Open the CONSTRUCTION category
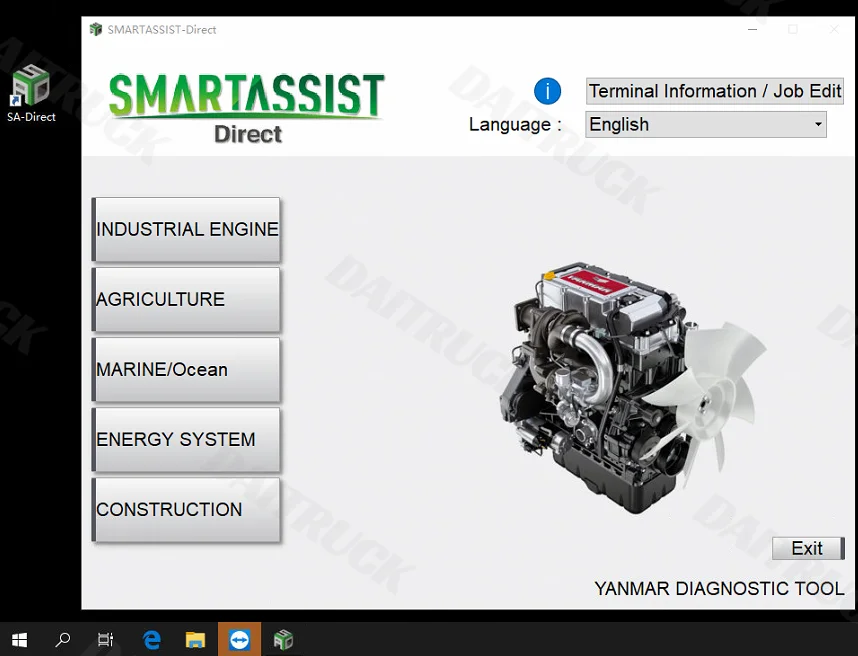Viewport: 858px width, 656px height. [x=186, y=509]
